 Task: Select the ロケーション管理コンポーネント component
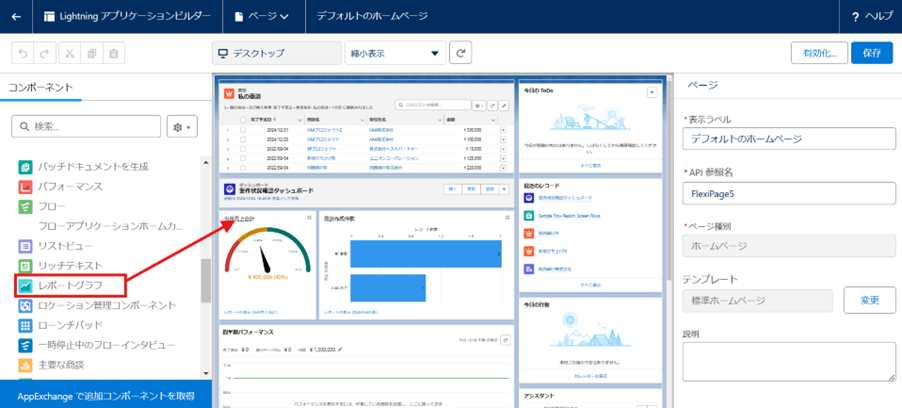tap(97, 305)
